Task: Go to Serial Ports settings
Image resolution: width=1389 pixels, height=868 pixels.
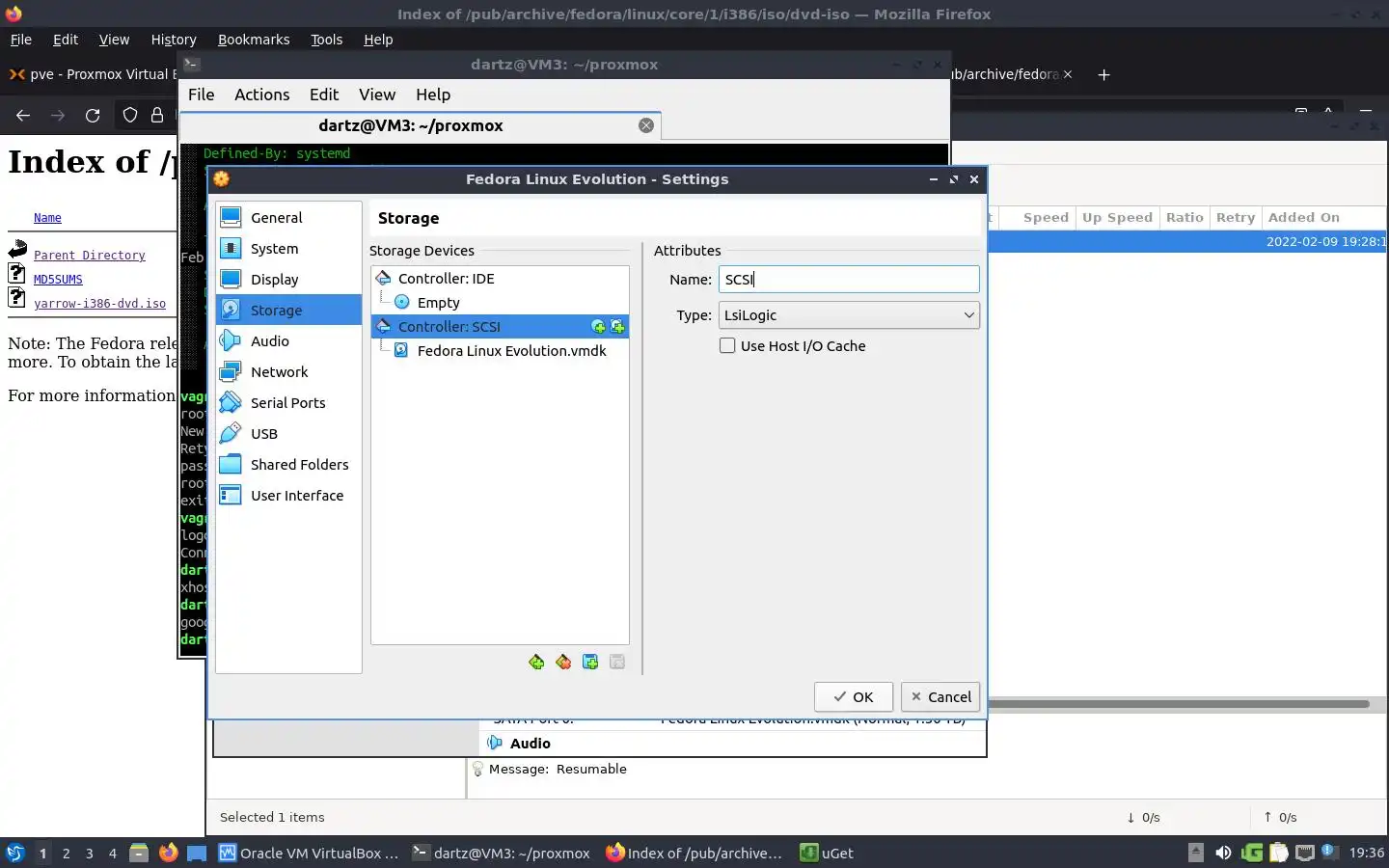Action: tap(288, 403)
